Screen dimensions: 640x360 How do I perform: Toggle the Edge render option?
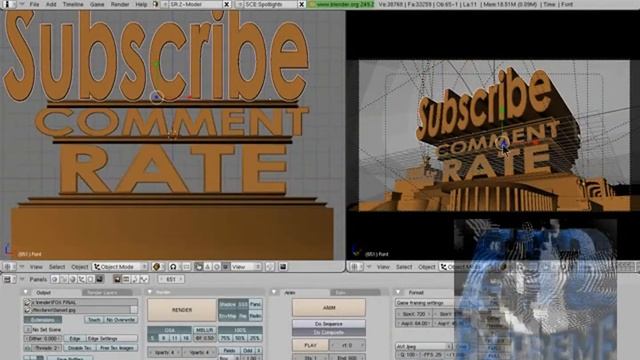pyautogui.click(x=75, y=338)
